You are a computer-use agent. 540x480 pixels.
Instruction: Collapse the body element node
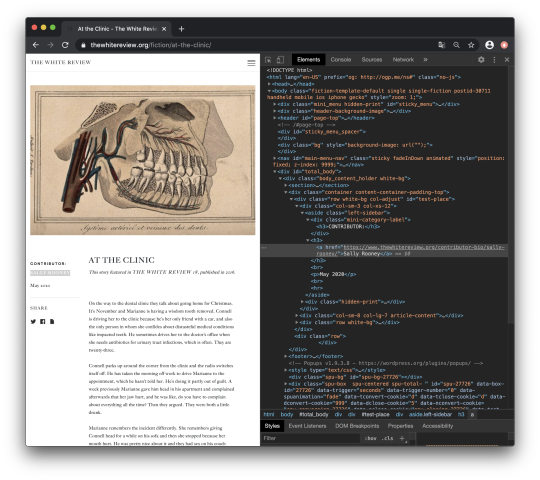pyautogui.click(x=269, y=91)
